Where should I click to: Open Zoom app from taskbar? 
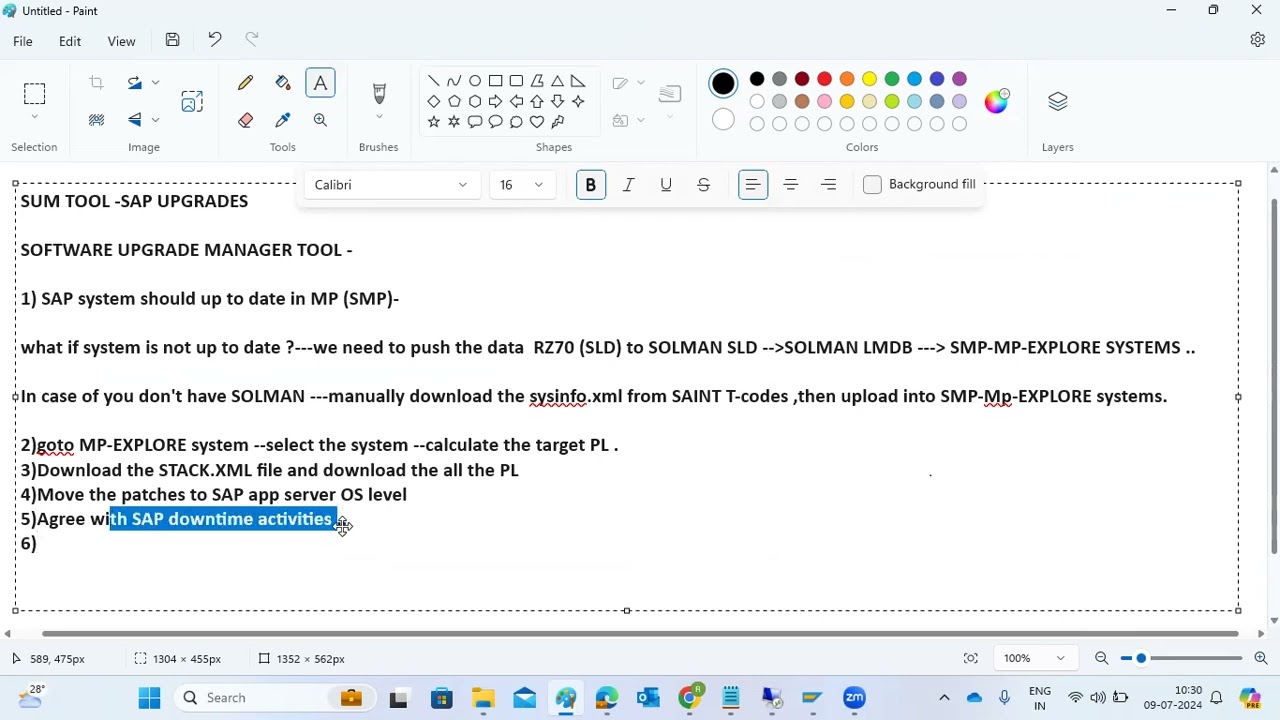(854, 697)
